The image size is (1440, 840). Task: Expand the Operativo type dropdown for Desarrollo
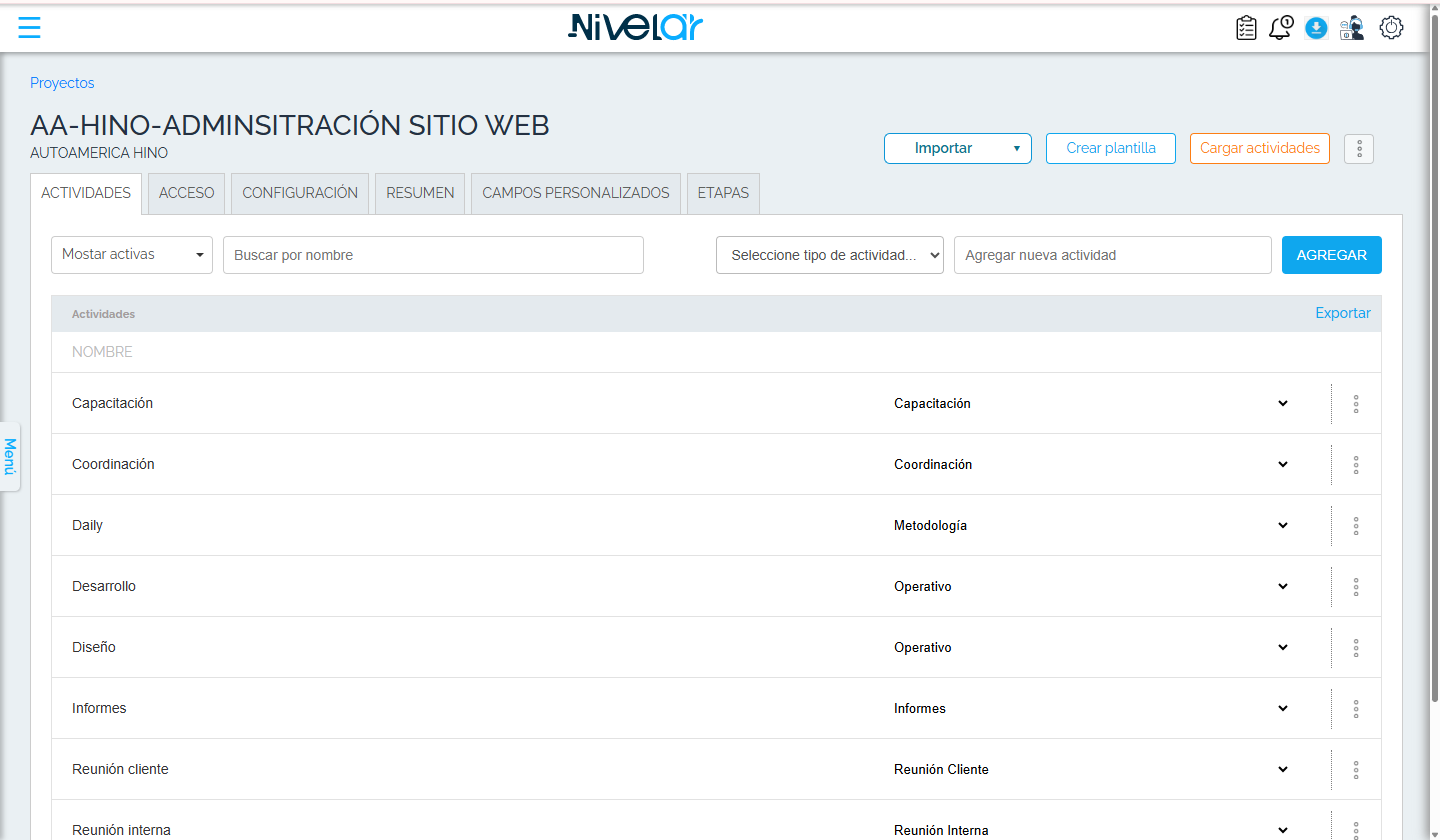click(1091, 587)
